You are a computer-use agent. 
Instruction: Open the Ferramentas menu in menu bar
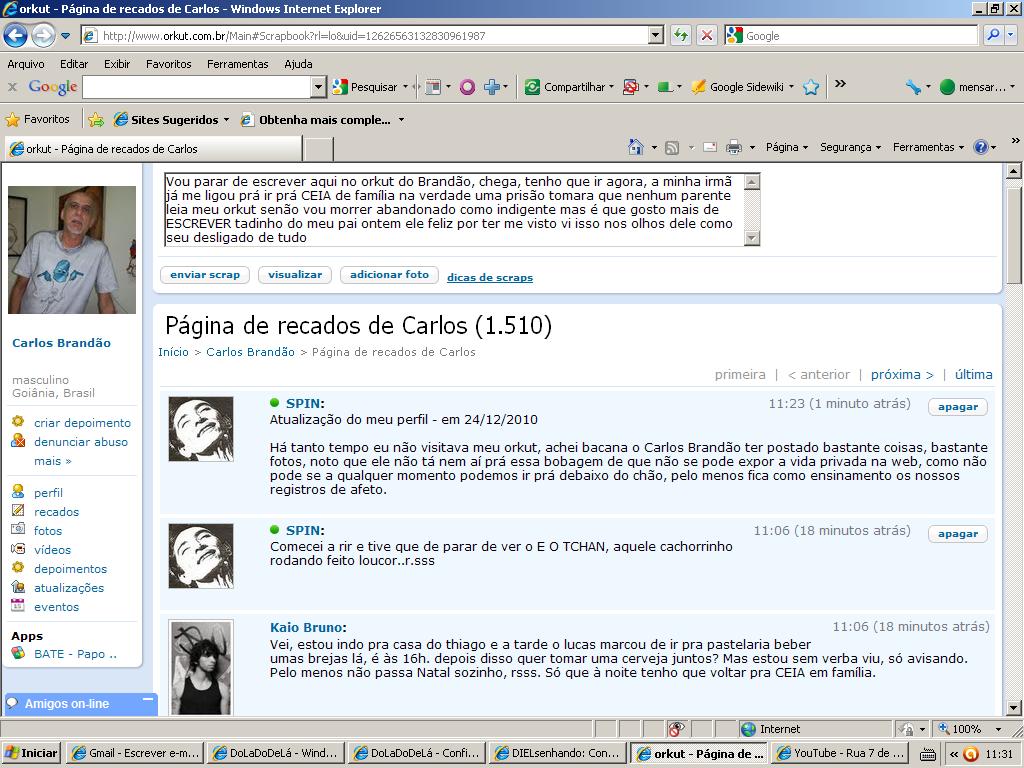pos(238,64)
